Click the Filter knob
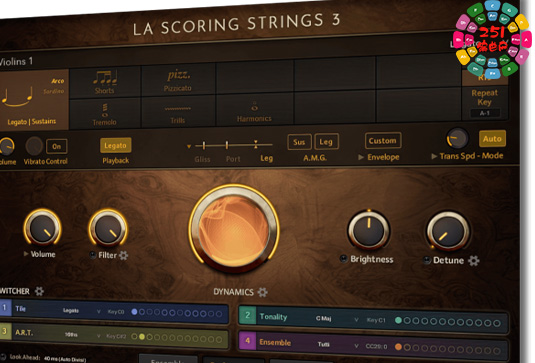This screenshot has height=363, width=535. (108, 228)
